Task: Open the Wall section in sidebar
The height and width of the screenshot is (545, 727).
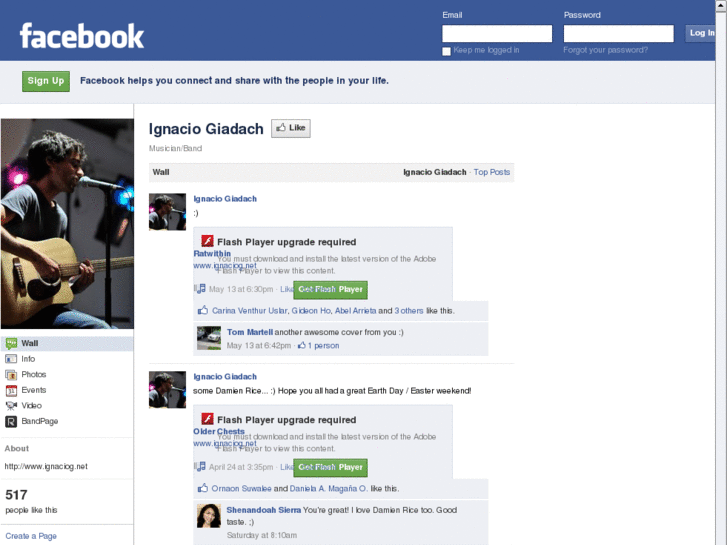Action: click(x=67, y=344)
